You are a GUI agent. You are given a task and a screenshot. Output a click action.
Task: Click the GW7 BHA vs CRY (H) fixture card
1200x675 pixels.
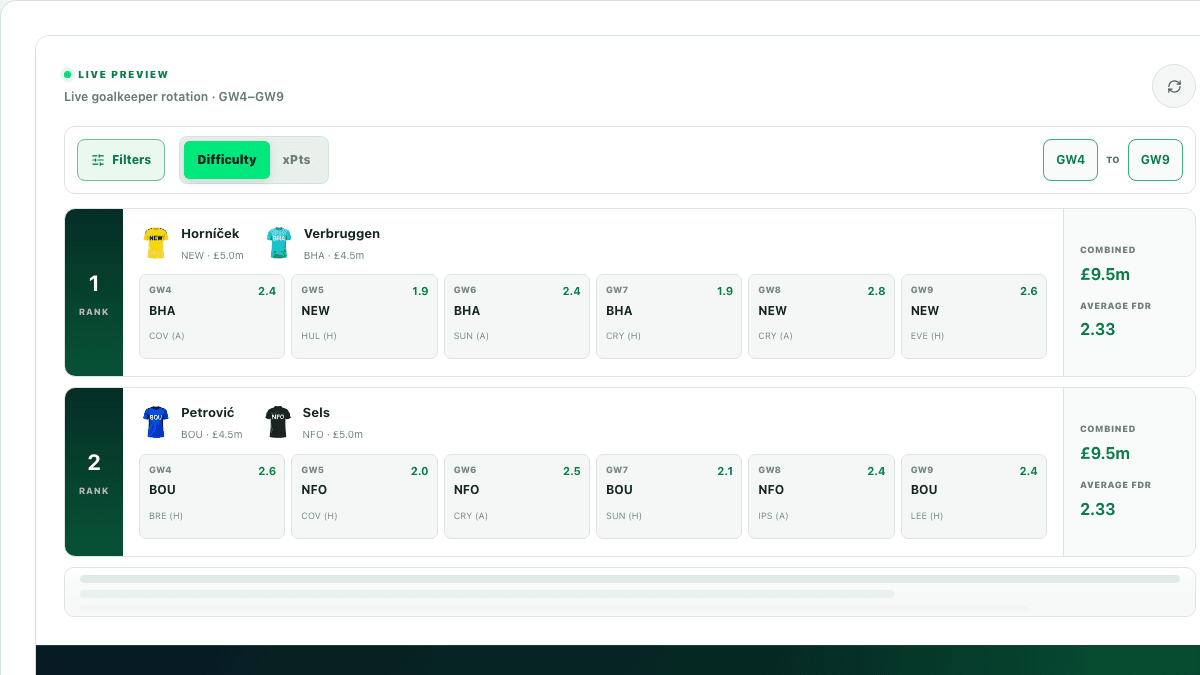[x=669, y=316]
